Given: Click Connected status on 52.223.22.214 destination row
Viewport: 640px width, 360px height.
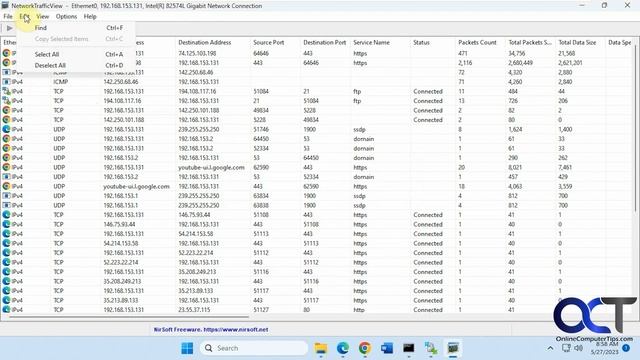Looking at the screenshot, I should (428, 253).
